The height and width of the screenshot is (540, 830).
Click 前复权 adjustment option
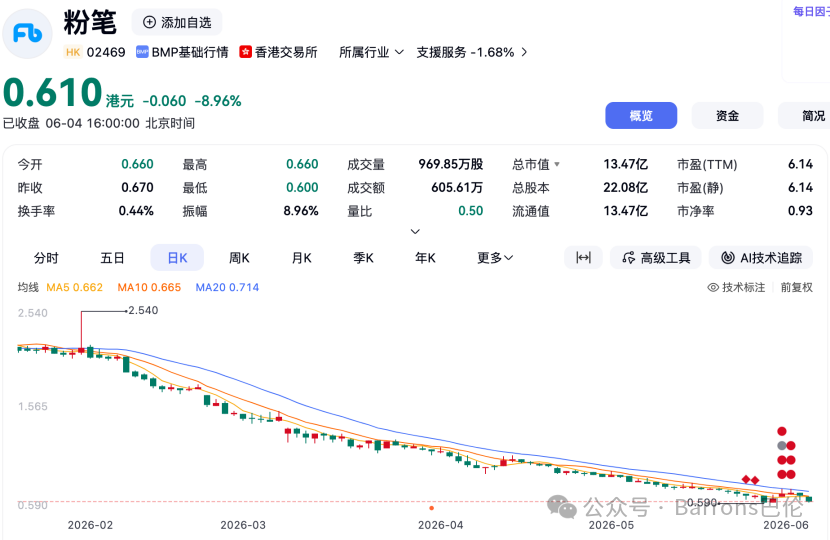click(x=797, y=287)
